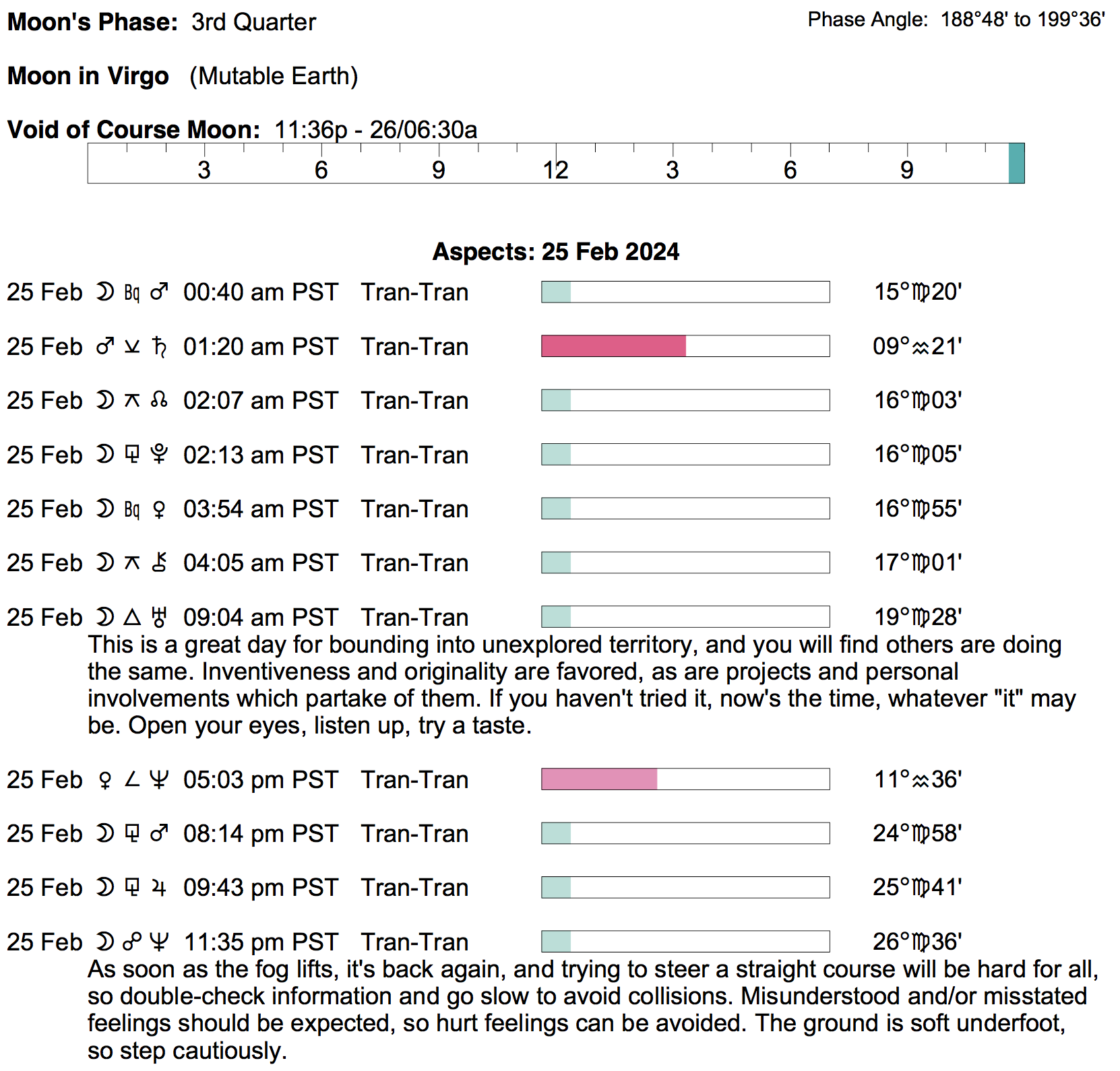Select the North Node glyph at 02:07 am
The image size is (1120, 1071).
click(159, 401)
